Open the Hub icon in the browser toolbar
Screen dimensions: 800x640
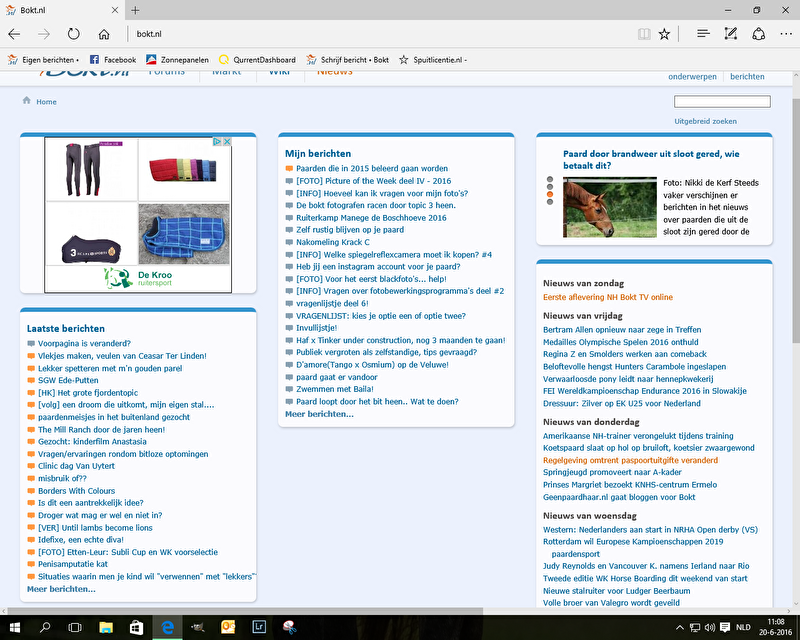pyautogui.click(x=703, y=34)
